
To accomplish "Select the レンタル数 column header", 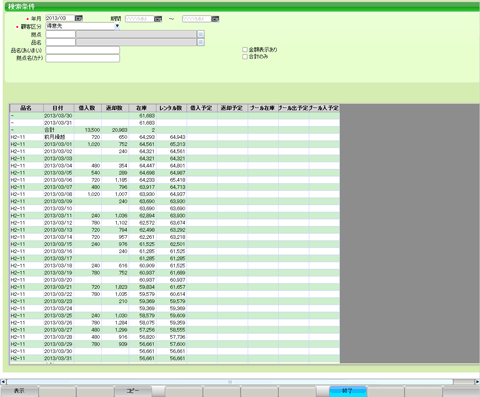I will 171,108.
